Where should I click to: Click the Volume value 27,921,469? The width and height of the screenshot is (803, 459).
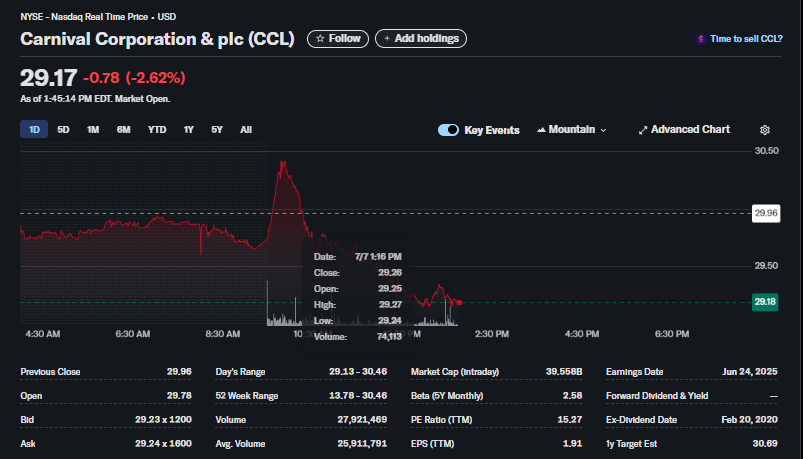tap(362, 420)
